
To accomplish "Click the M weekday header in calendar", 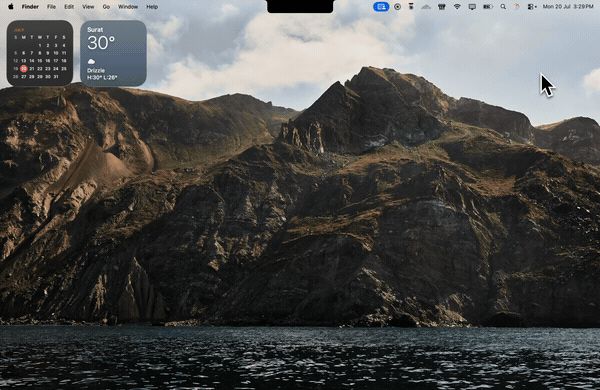I will (x=24, y=38).
